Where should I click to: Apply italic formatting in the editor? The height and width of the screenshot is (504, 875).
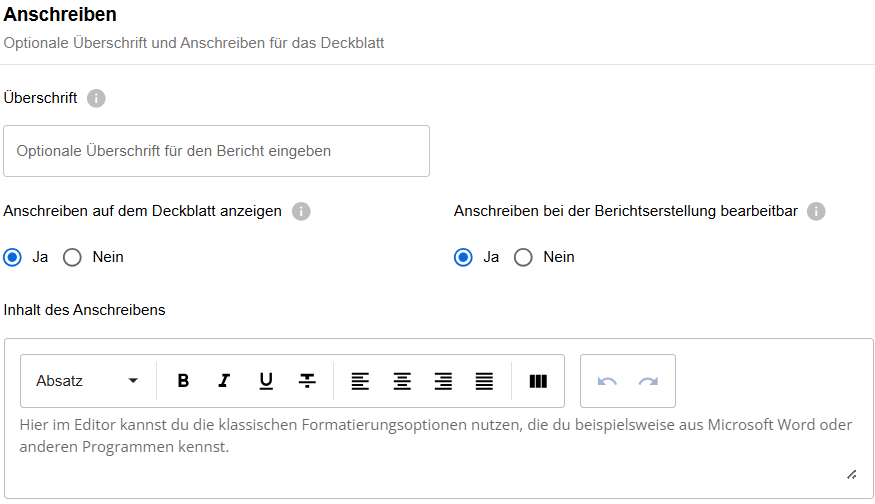coord(224,381)
